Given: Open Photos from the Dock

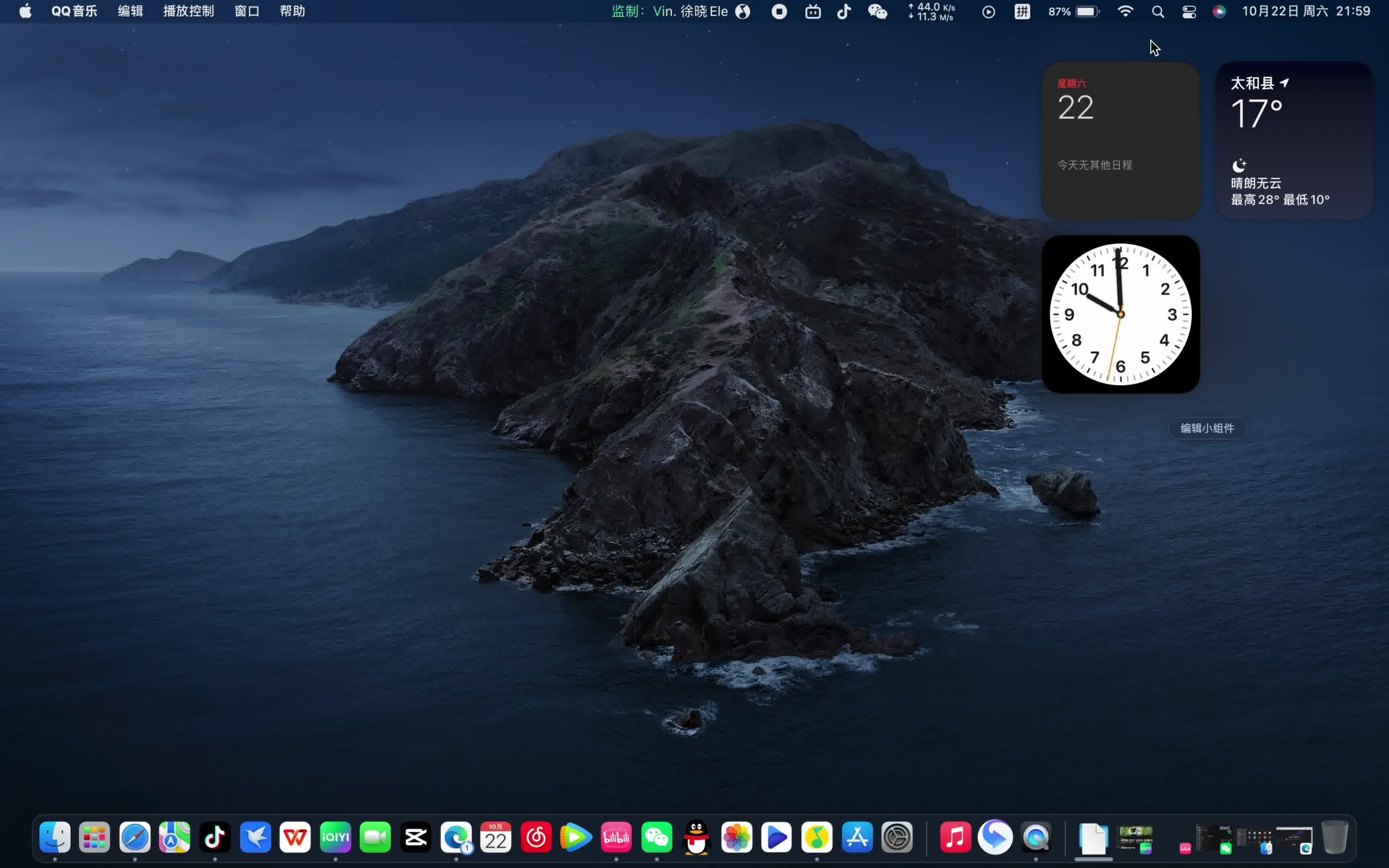Looking at the screenshot, I should click(736, 837).
